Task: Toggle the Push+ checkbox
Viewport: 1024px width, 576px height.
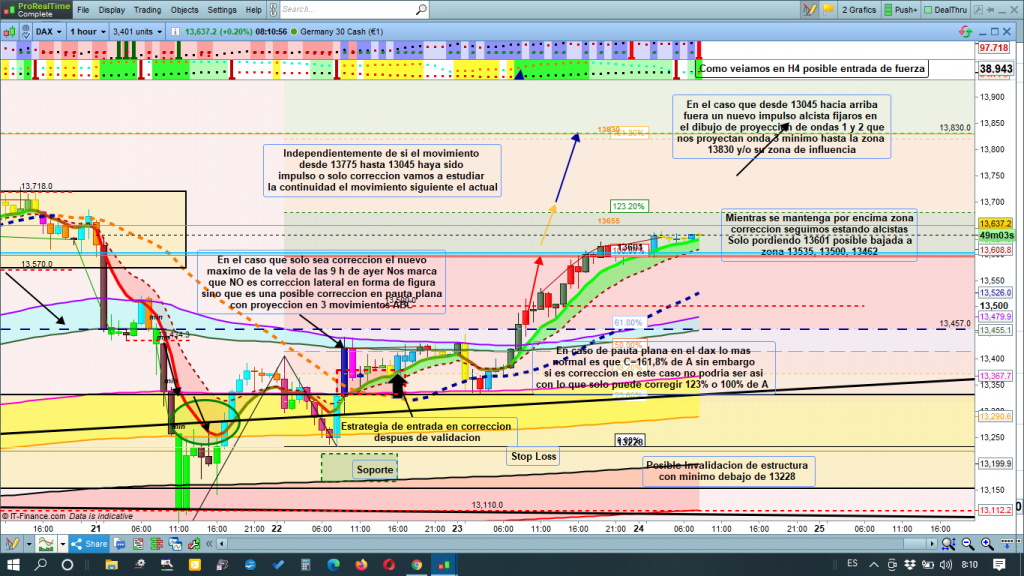Action: pos(887,9)
